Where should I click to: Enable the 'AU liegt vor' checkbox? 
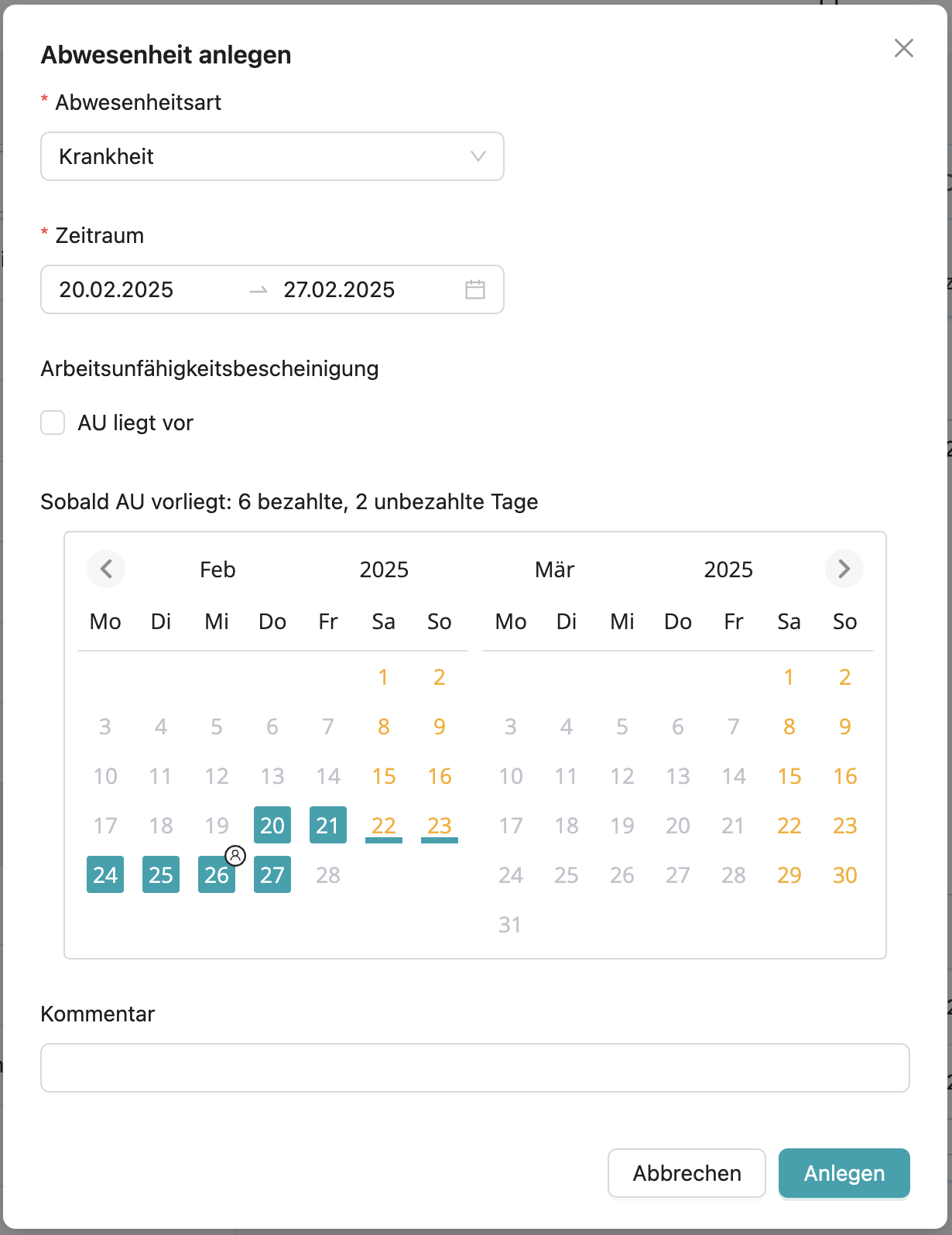point(52,422)
